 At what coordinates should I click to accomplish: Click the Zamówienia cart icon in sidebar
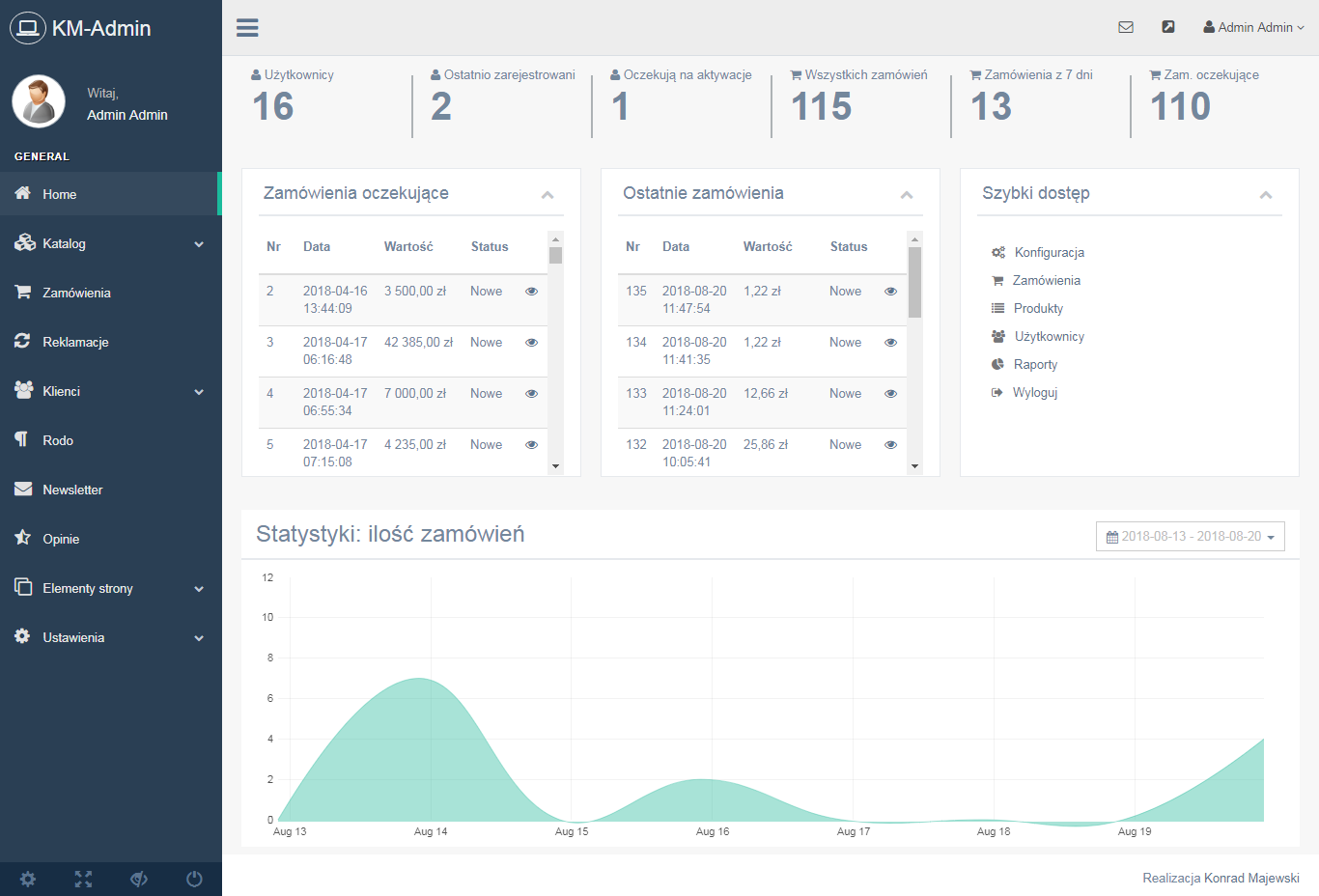[x=23, y=292]
